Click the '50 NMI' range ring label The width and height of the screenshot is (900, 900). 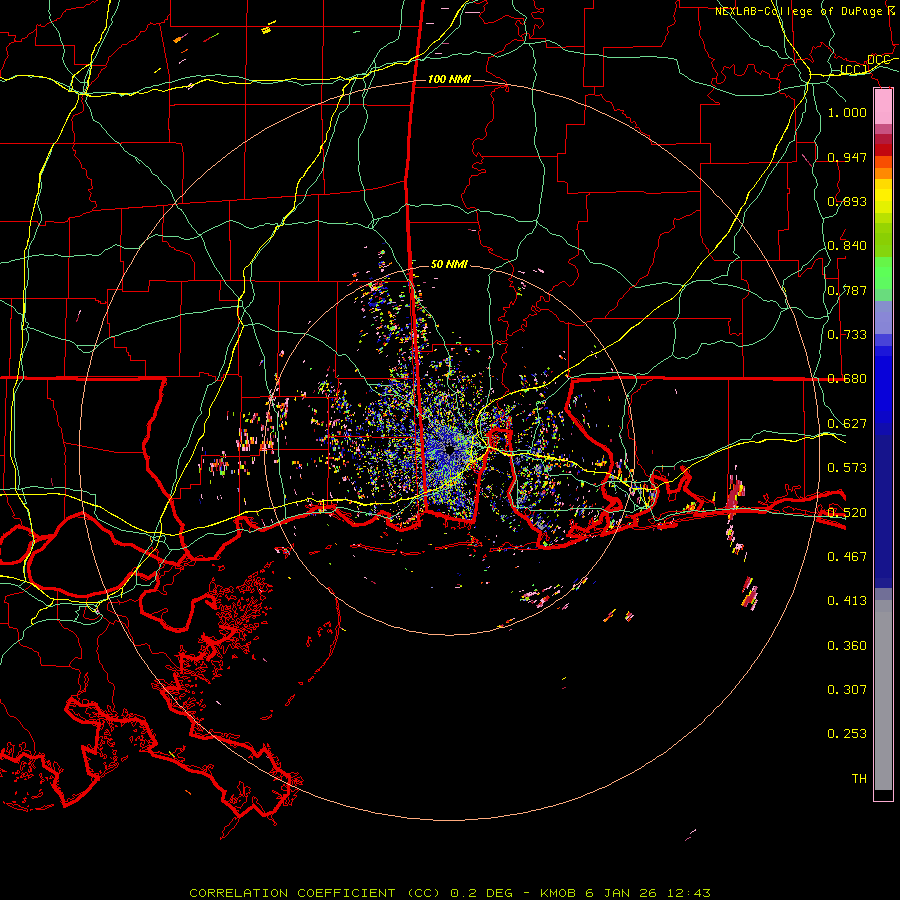449,264
